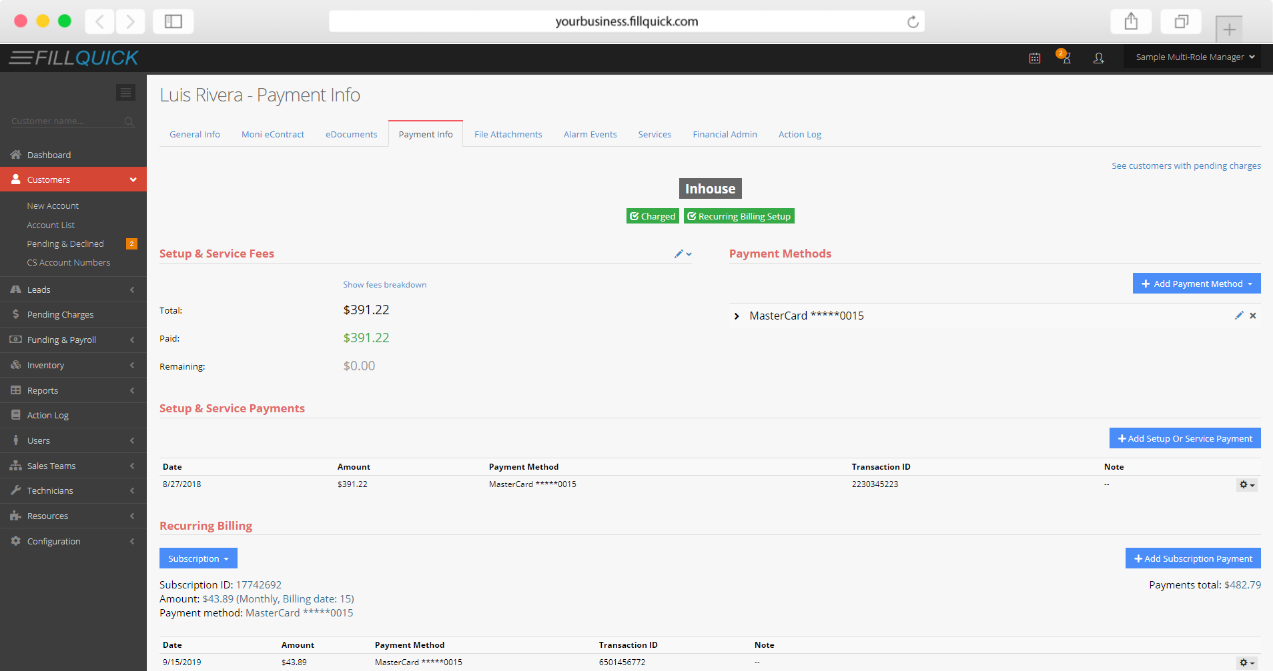Switch to the Financial Admin tab
The height and width of the screenshot is (671, 1273).
pos(724,134)
